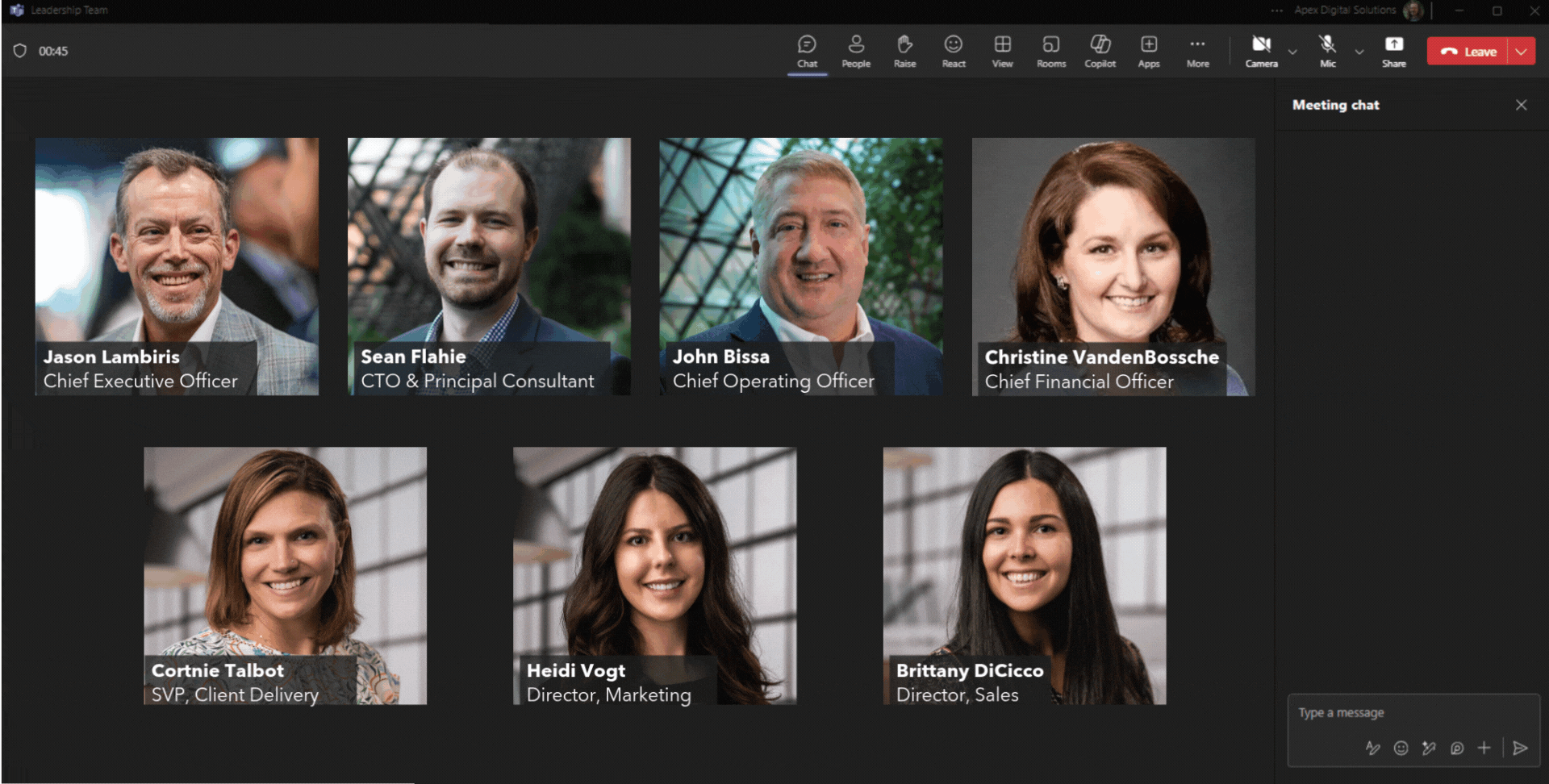Open the React emoji menu
The image size is (1549, 784).
(x=954, y=51)
